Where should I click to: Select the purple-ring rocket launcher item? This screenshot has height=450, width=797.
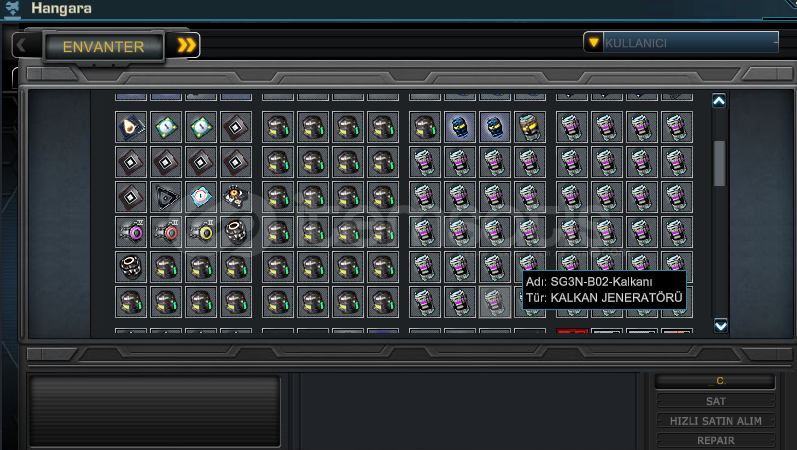point(131,232)
